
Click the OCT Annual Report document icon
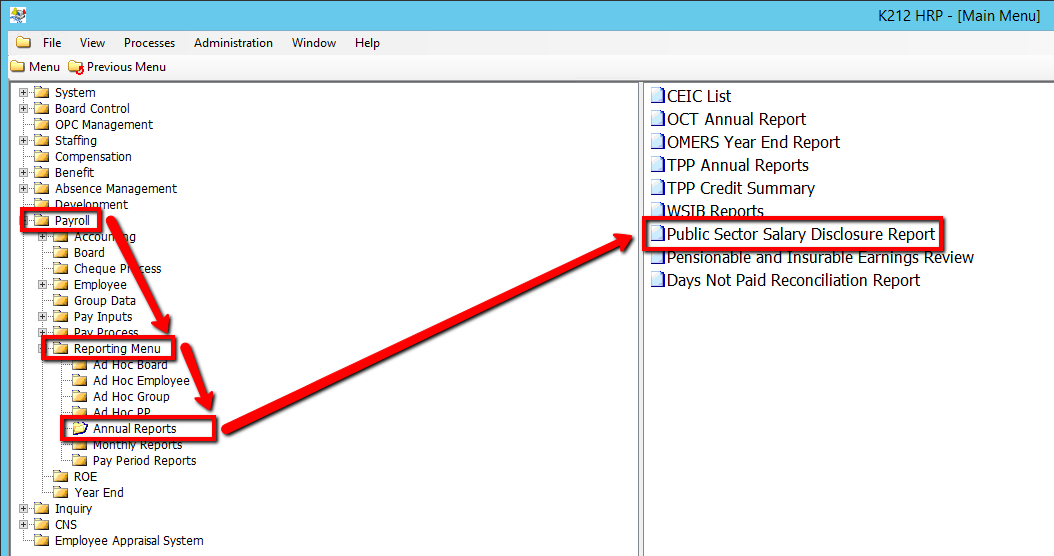(x=657, y=119)
